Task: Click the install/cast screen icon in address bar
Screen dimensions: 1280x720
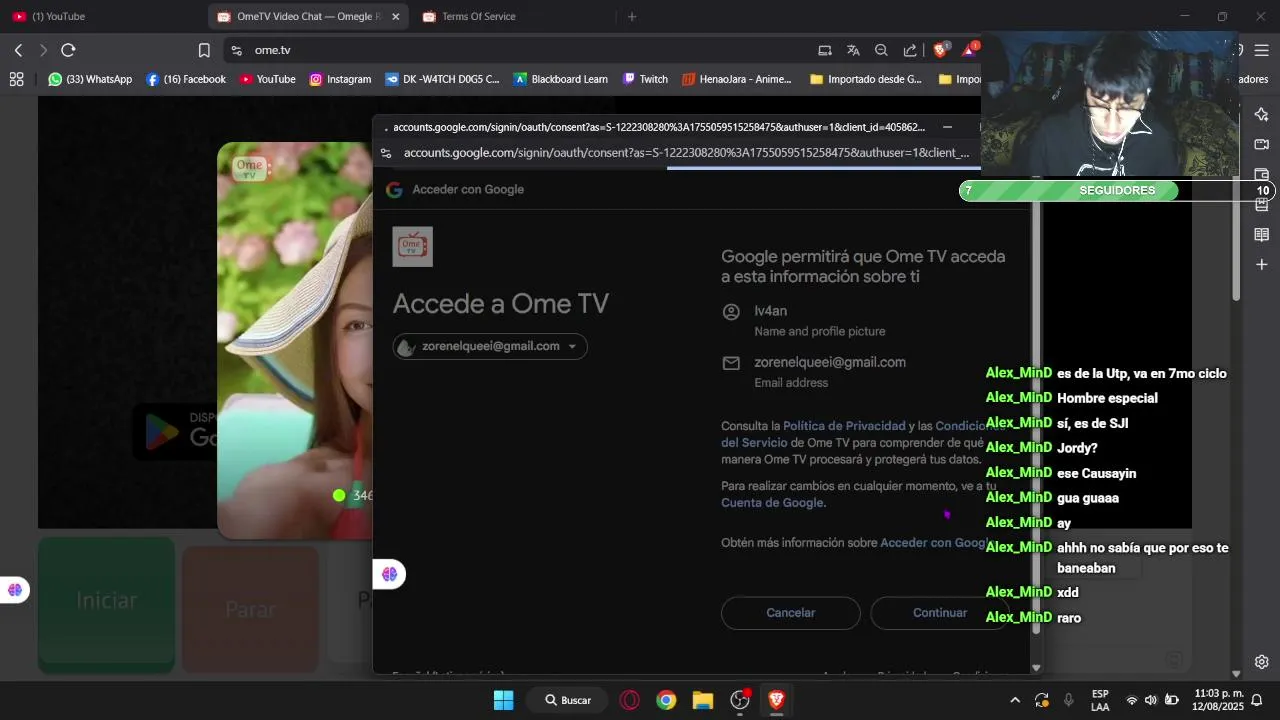Action: click(825, 50)
